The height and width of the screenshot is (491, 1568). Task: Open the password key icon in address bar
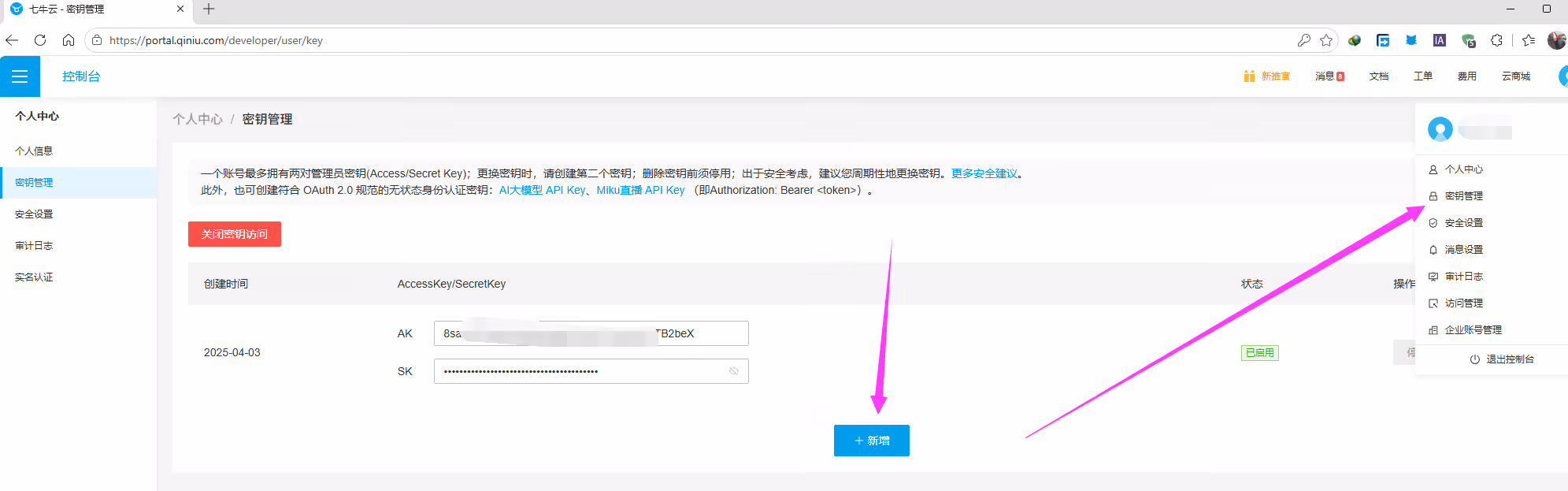[1304, 40]
